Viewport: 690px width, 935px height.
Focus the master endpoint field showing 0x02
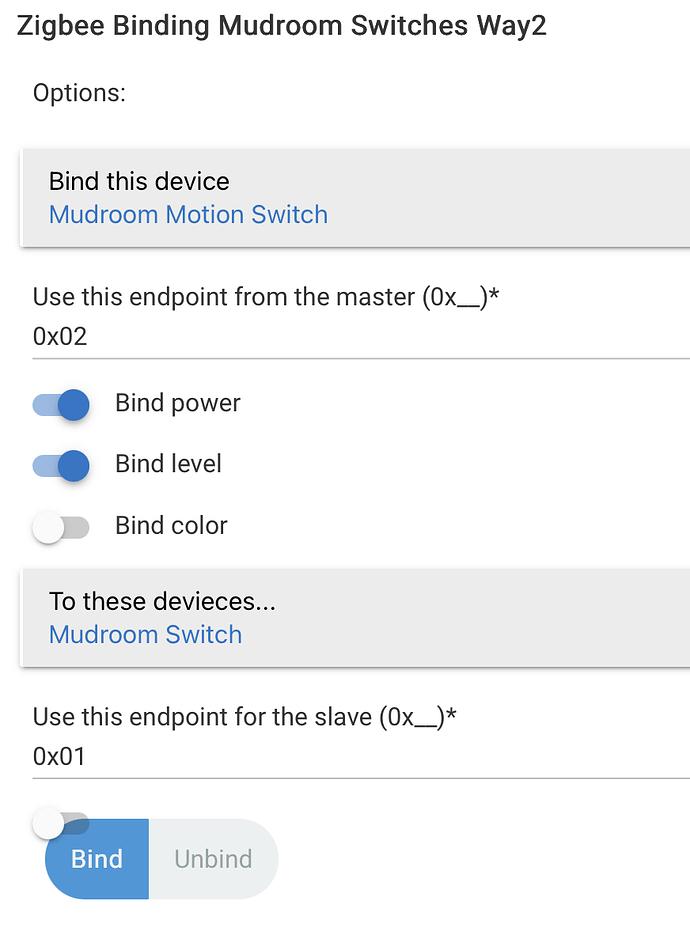(x=360, y=337)
